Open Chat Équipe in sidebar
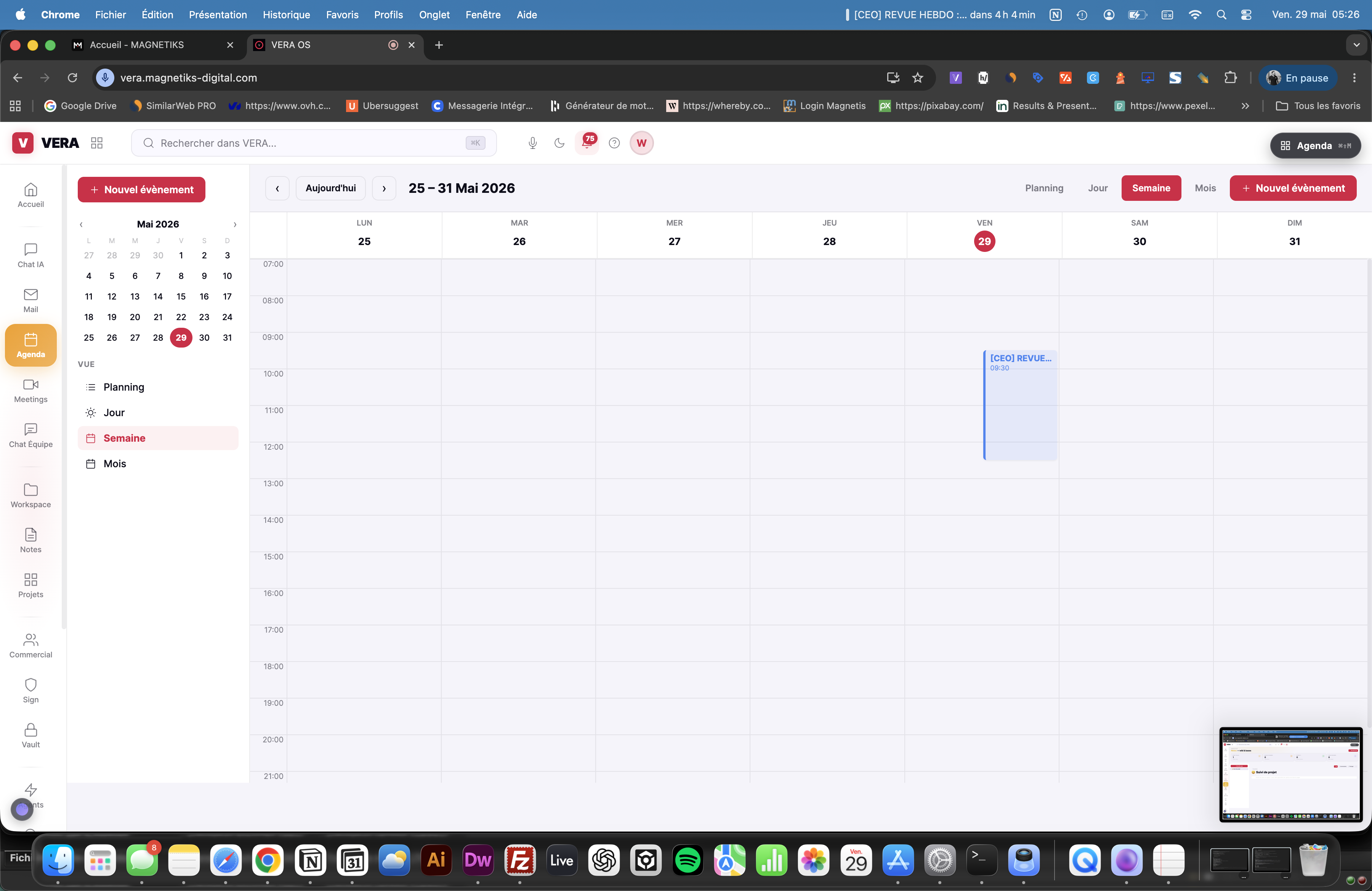 [30, 435]
